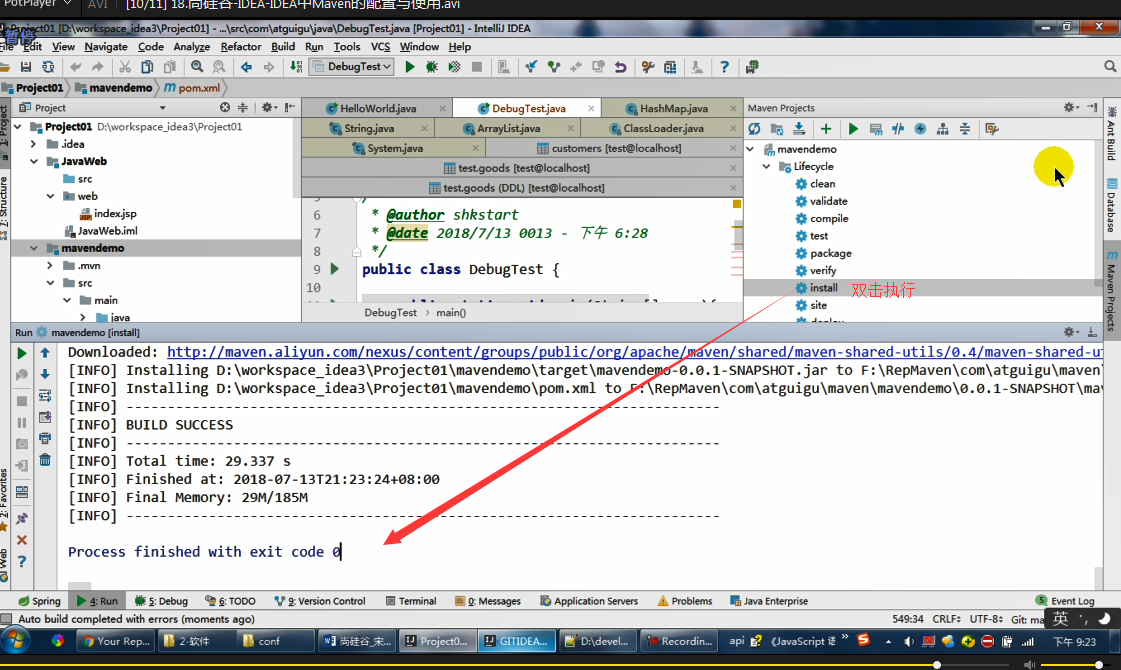Image resolution: width=1121 pixels, height=670 pixels.
Task: Close the Run panel with the red X icon
Action: pos(21,540)
